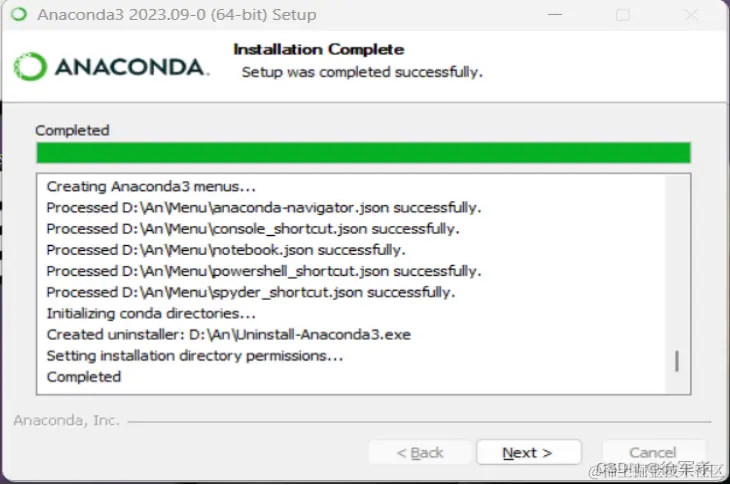Click the disabled maximize button

pos(623,15)
